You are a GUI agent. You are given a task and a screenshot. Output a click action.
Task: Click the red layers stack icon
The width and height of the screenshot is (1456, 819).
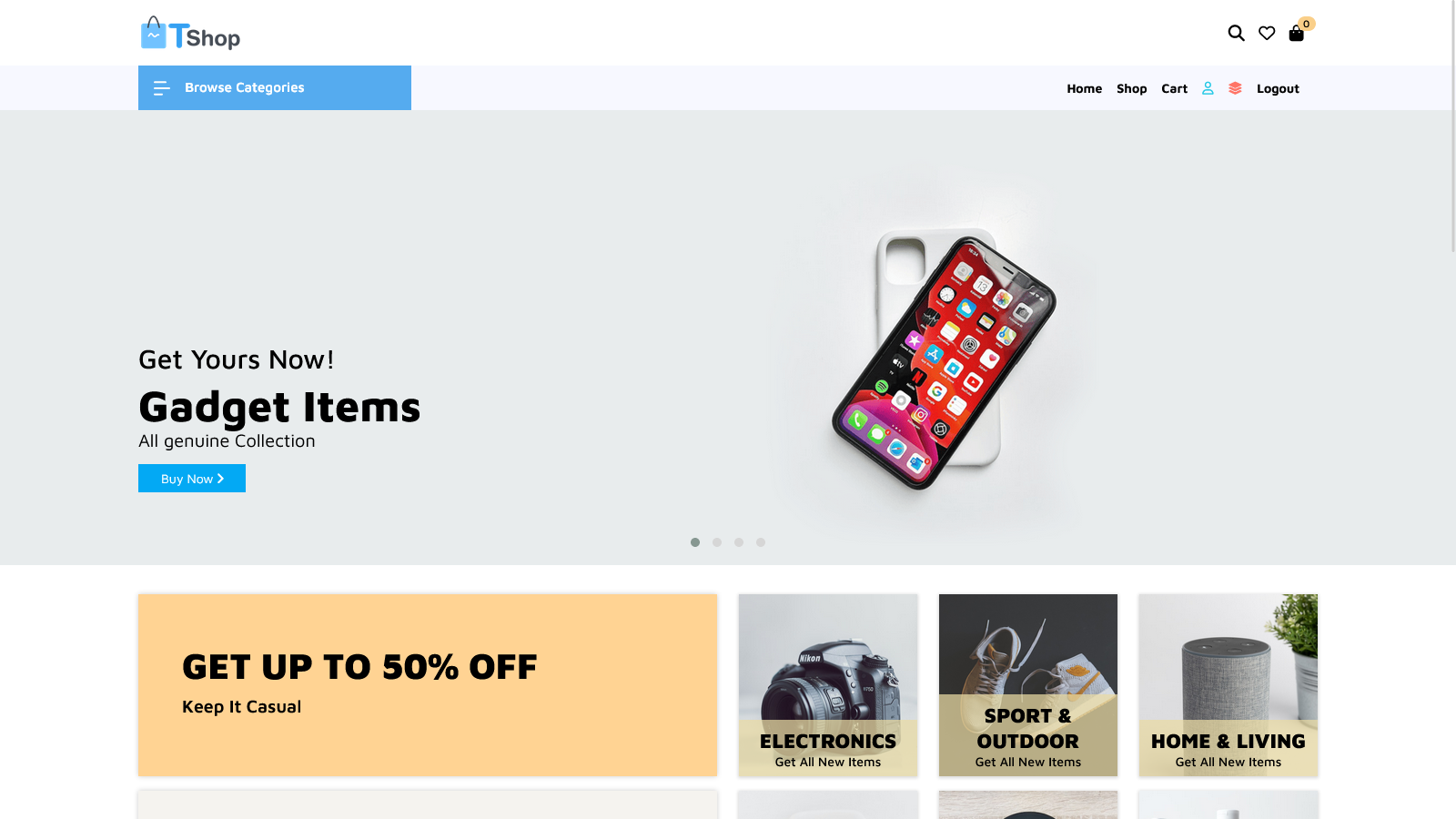point(1235,88)
